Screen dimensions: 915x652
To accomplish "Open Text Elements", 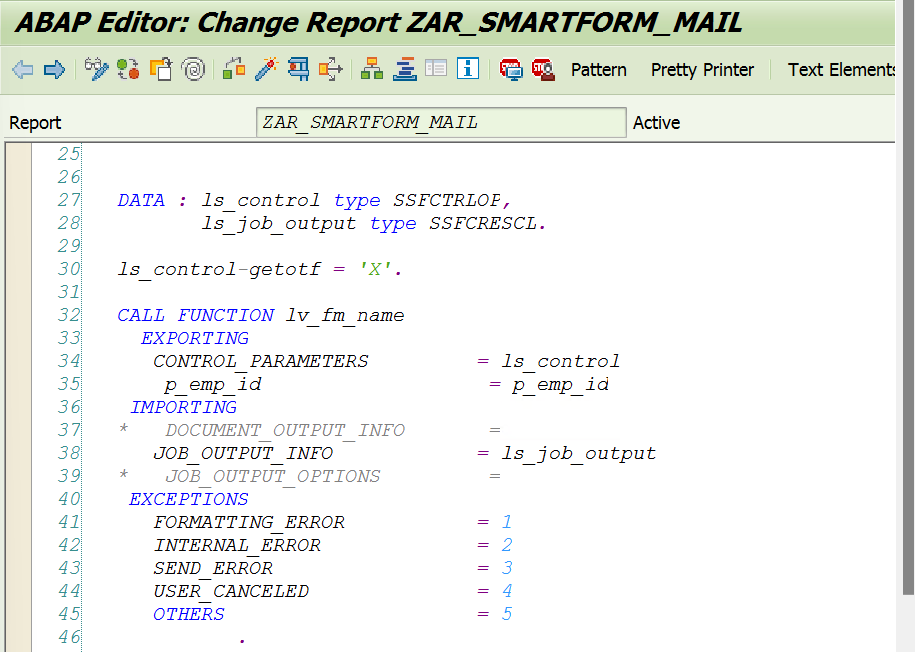I will coord(841,70).
